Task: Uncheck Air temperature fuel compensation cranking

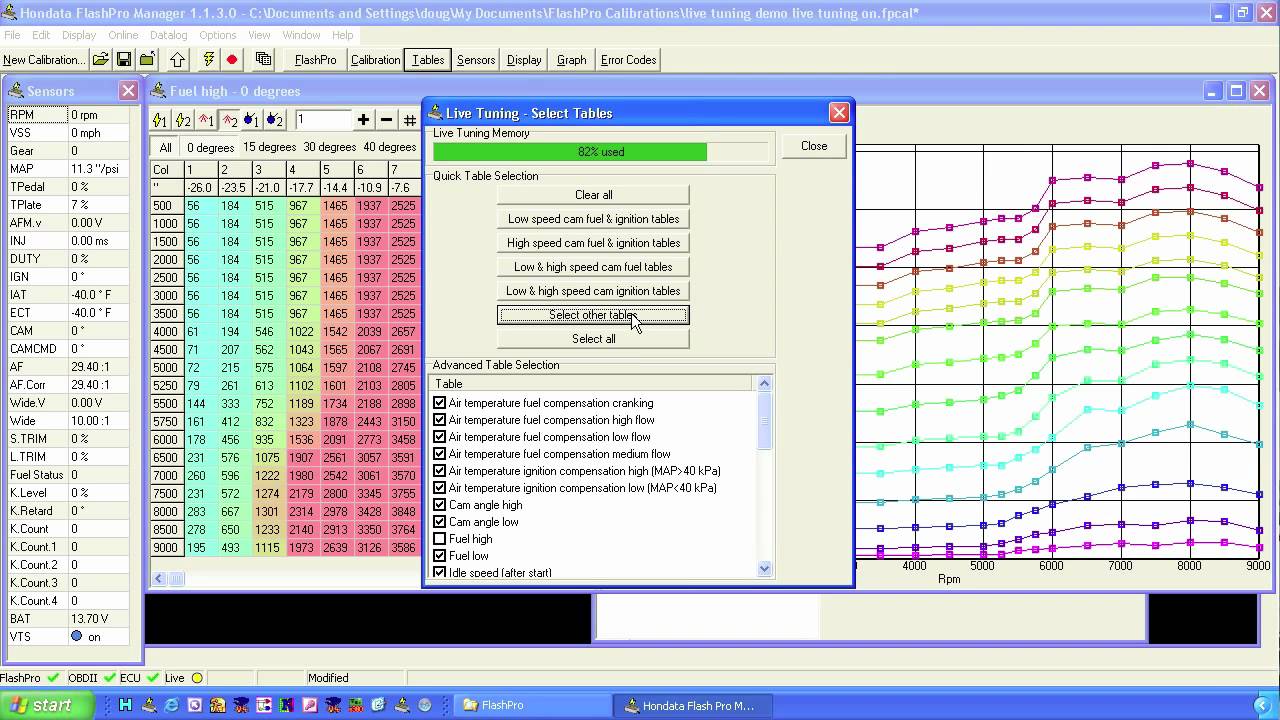Action: point(440,403)
